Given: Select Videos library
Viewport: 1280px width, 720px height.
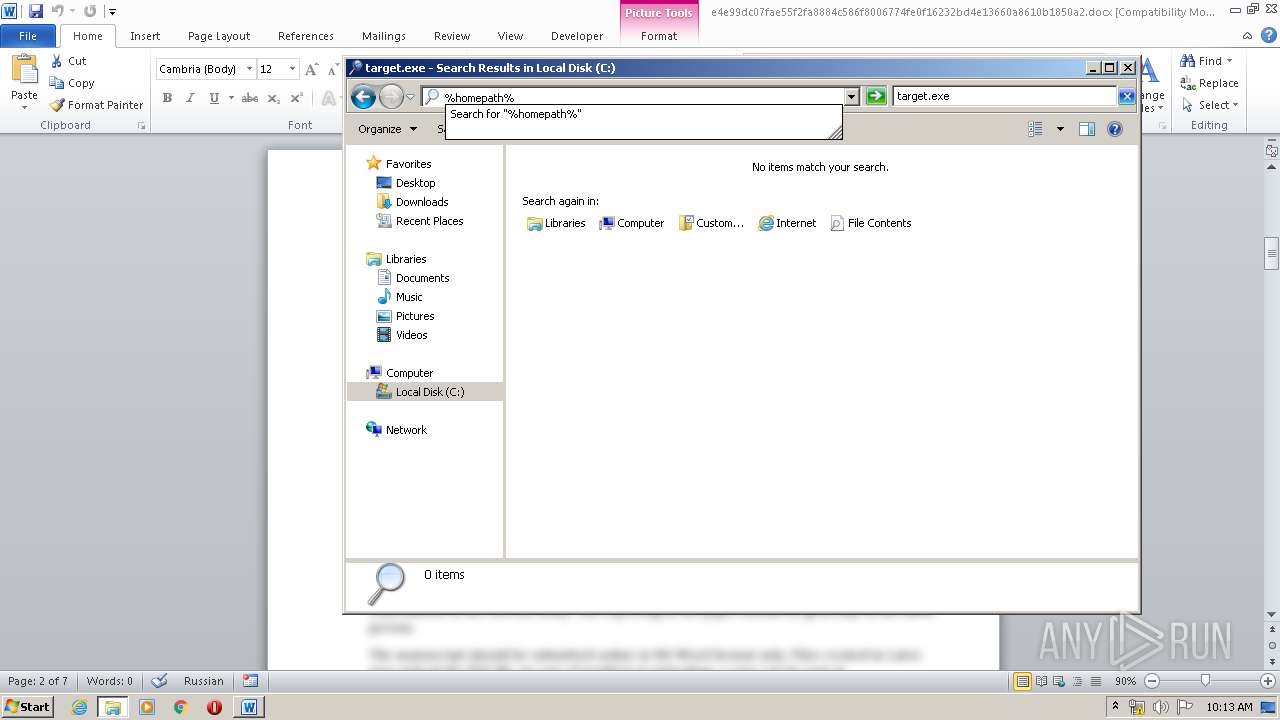Looking at the screenshot, I should point(401,335).
